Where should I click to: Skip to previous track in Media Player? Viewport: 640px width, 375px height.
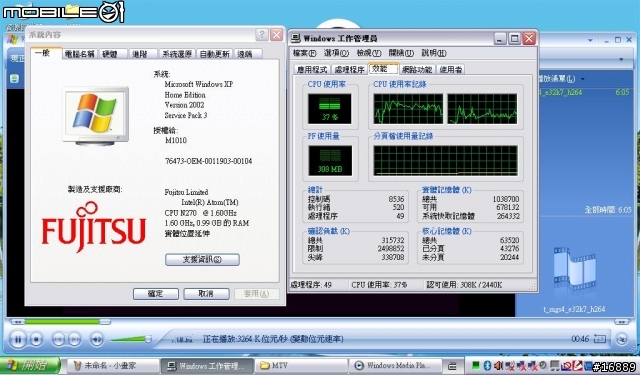pyautogui.click(x=58, y=339)
